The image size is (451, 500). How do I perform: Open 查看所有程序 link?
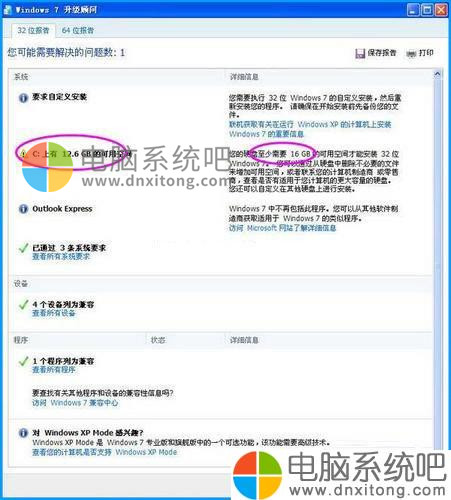pos(54,370)
